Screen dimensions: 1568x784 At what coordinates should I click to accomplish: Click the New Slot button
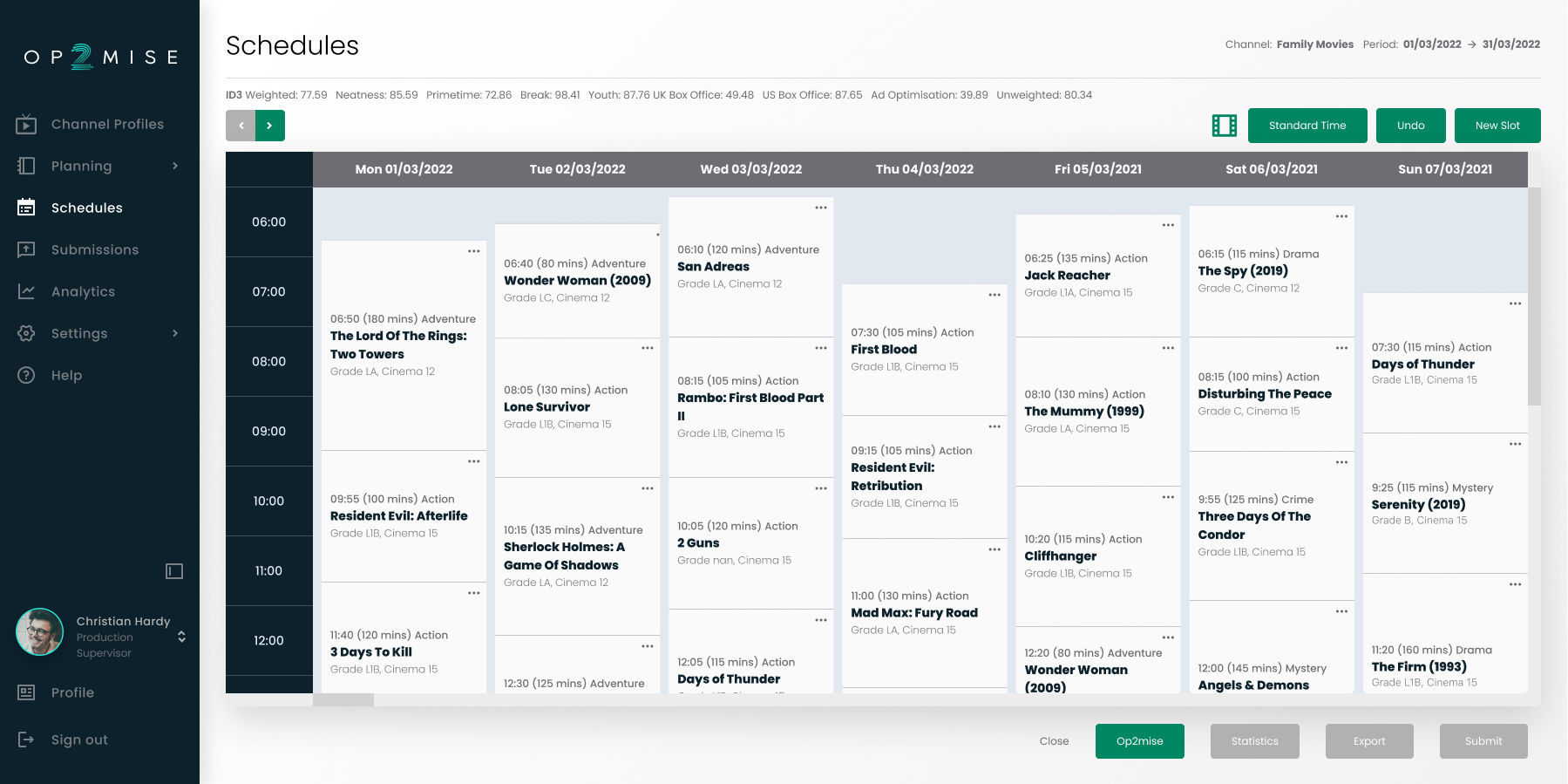click(x=1497, y=126)
